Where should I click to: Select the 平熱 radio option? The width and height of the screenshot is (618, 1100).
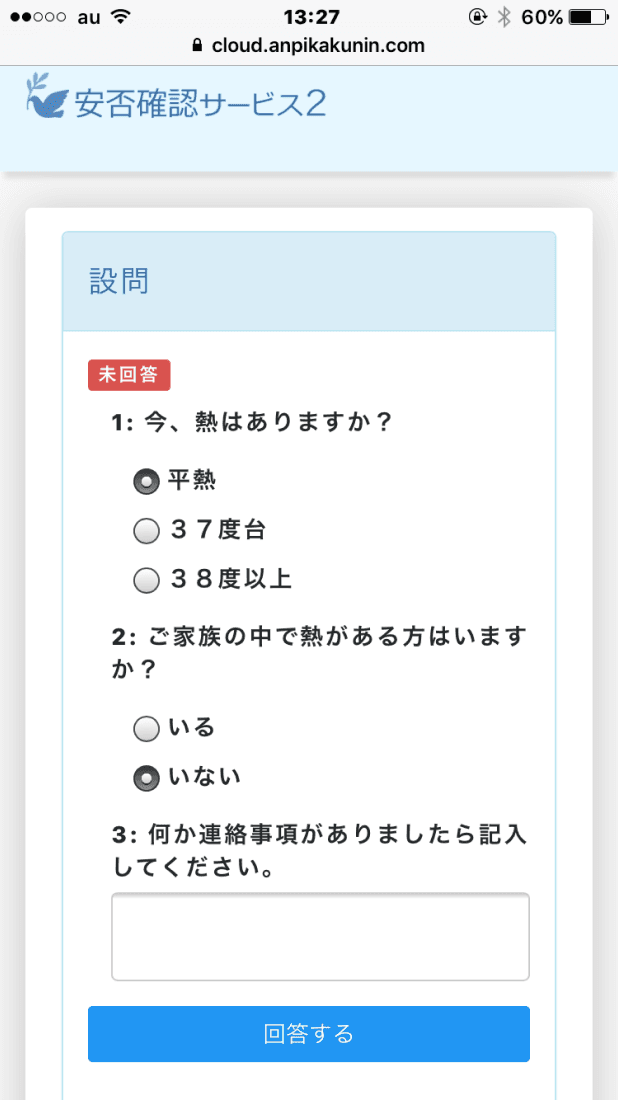coord(145,480)
